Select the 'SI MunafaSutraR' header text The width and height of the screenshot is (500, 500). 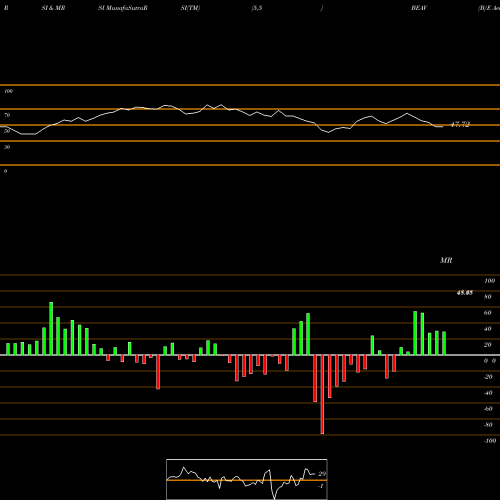(x=123, y=8)
